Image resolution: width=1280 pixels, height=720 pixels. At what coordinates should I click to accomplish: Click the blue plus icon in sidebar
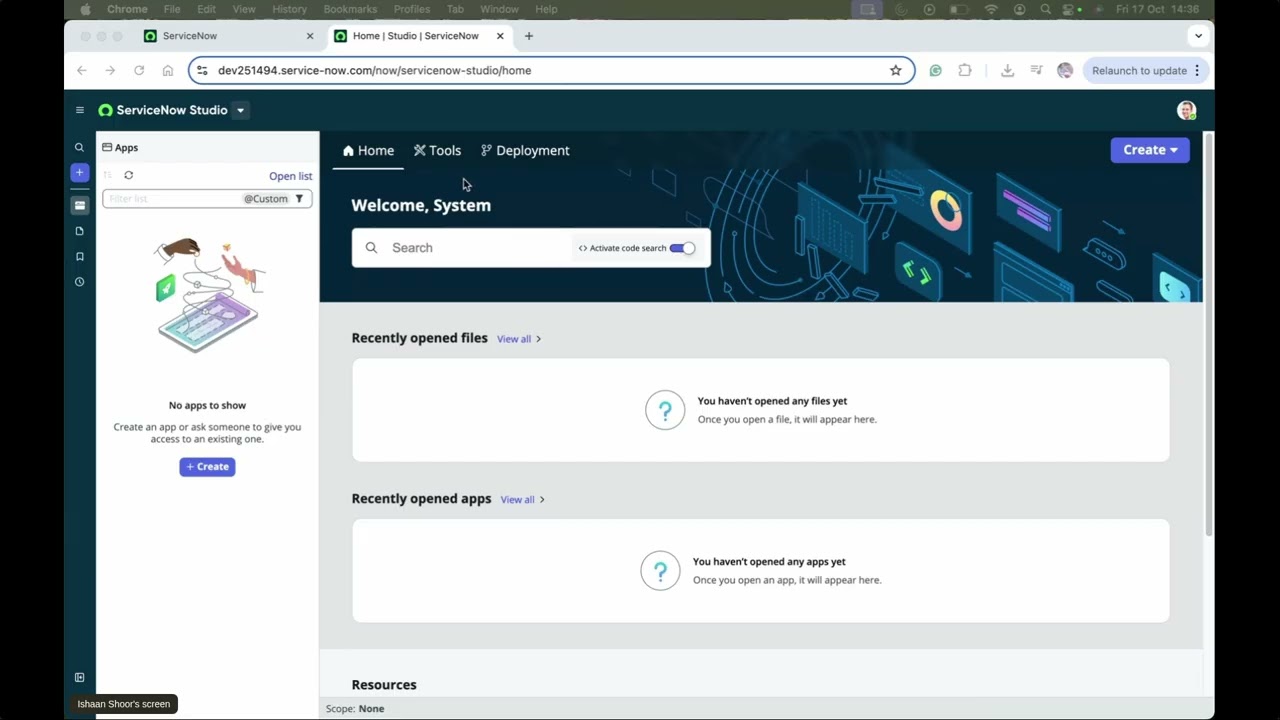[x=79, y=173]
